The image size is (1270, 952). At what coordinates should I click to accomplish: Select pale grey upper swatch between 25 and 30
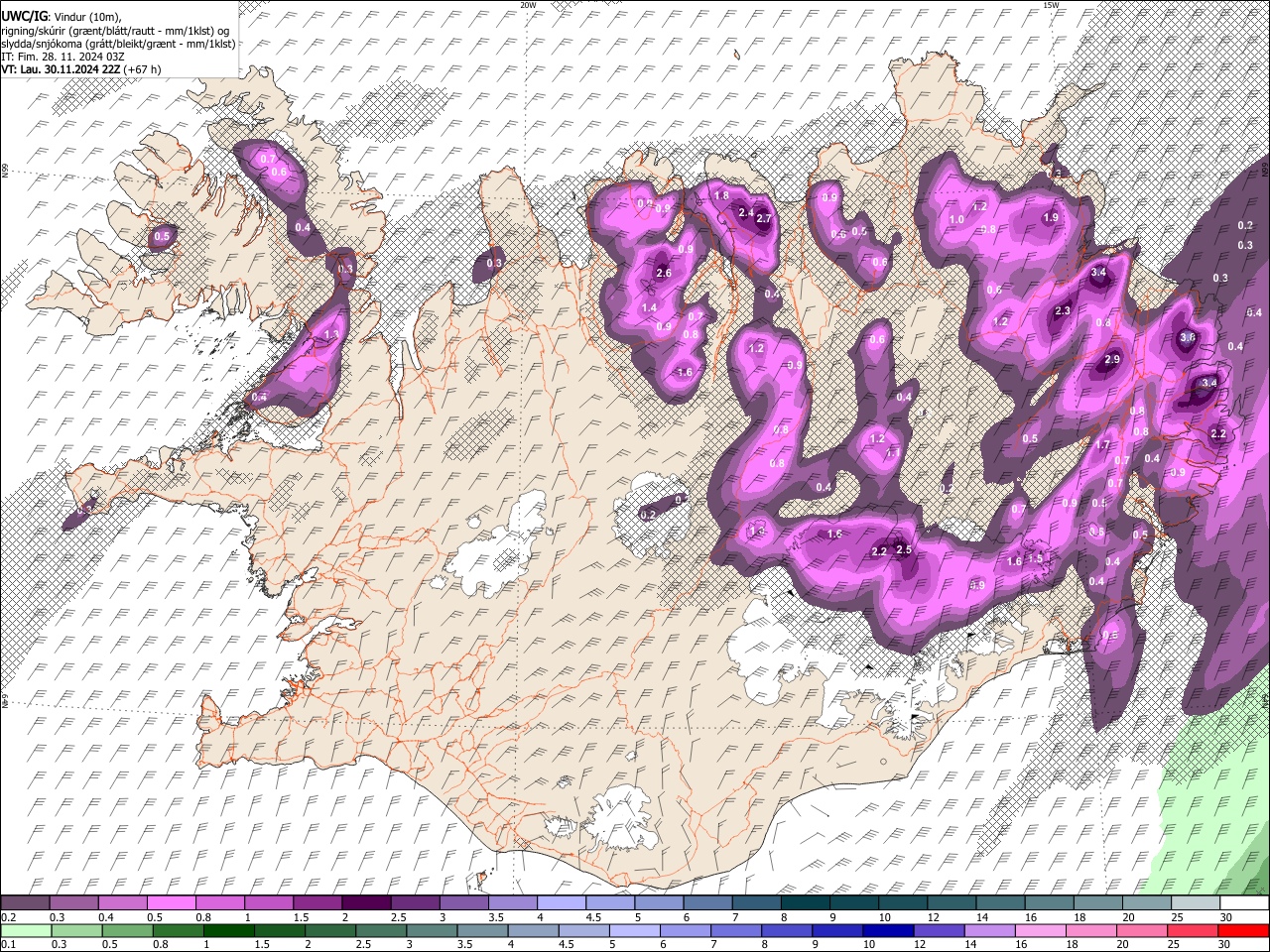[1196, 903]
